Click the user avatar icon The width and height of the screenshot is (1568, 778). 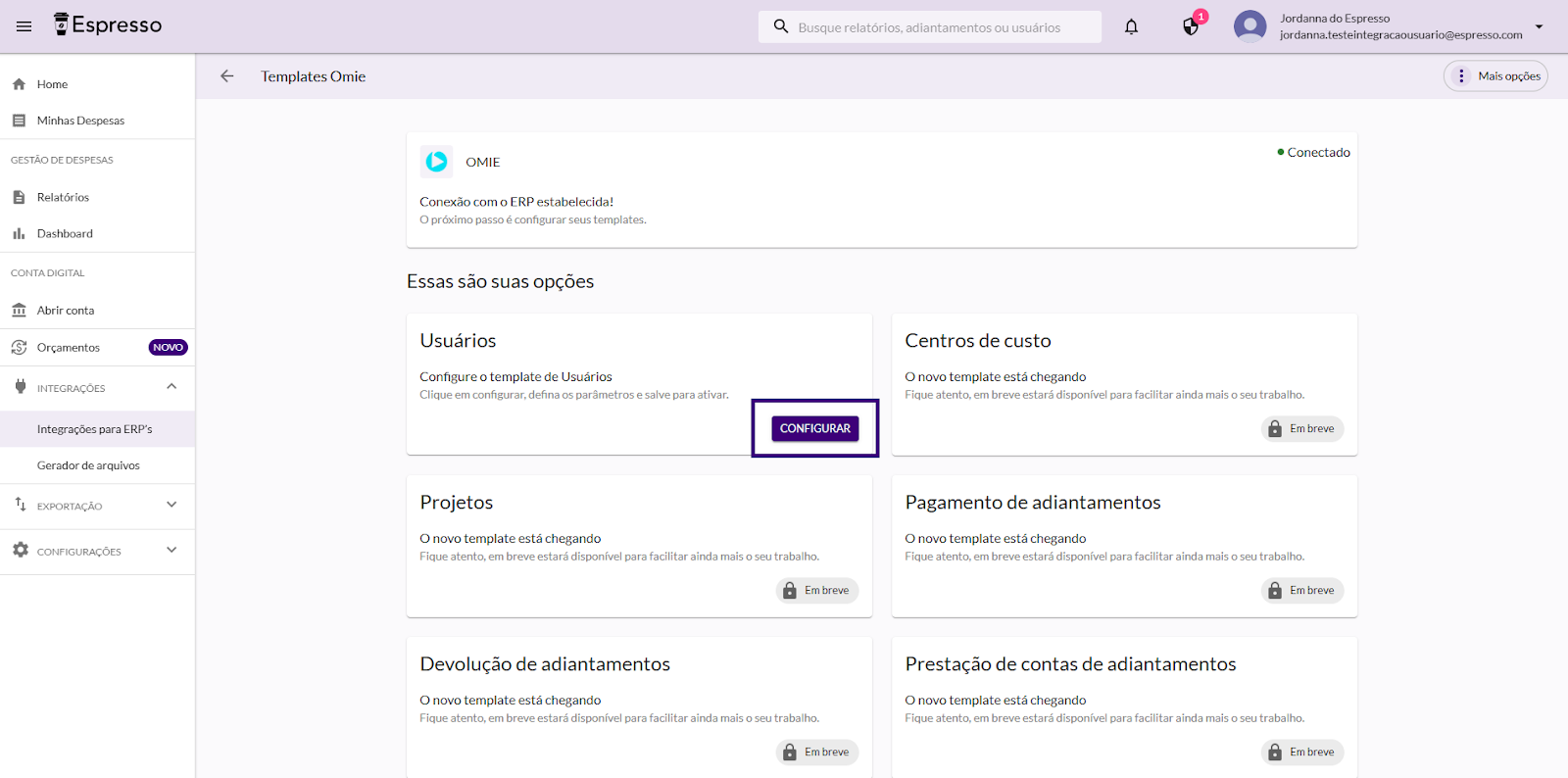[1249, 26]
